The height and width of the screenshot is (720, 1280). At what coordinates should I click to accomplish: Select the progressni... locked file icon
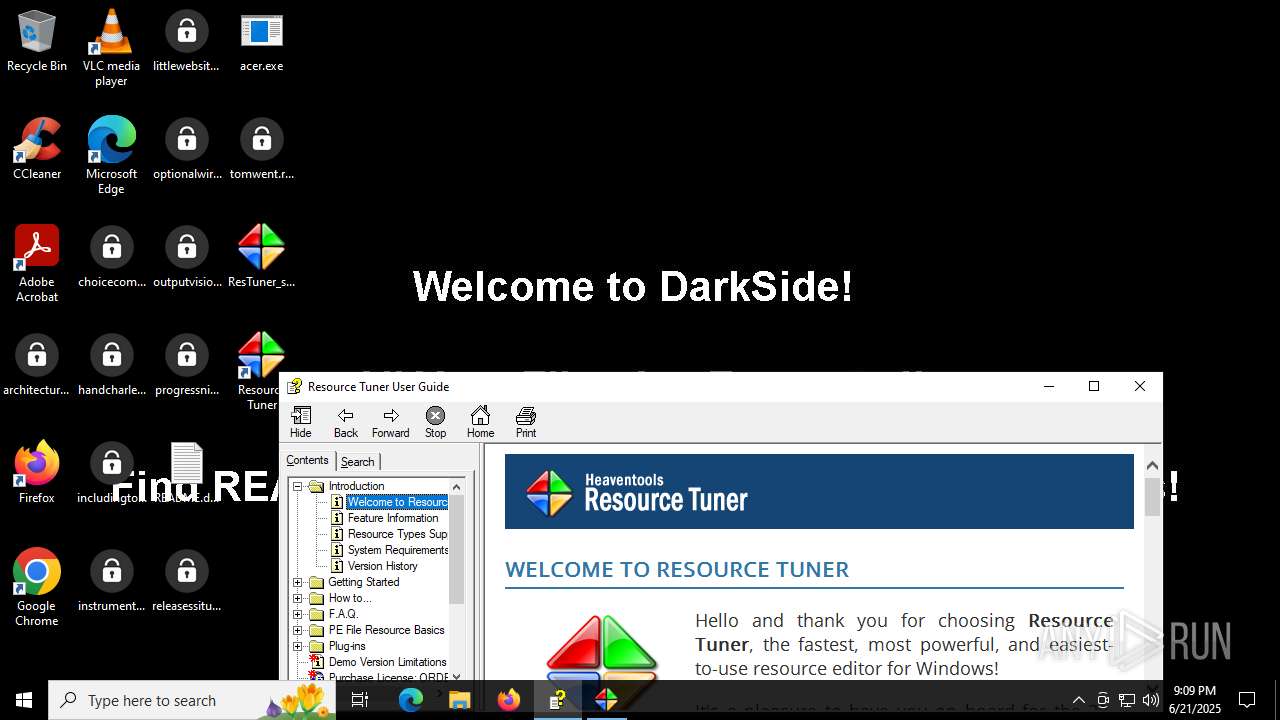(186, 365)
